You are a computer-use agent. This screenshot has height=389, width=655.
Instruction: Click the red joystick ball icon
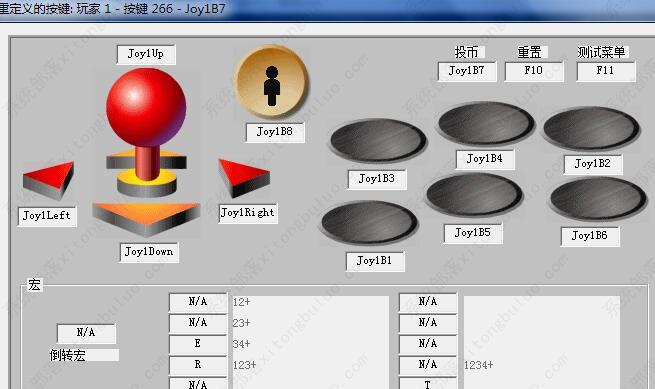pyautogui.click(x=146, y=107)
